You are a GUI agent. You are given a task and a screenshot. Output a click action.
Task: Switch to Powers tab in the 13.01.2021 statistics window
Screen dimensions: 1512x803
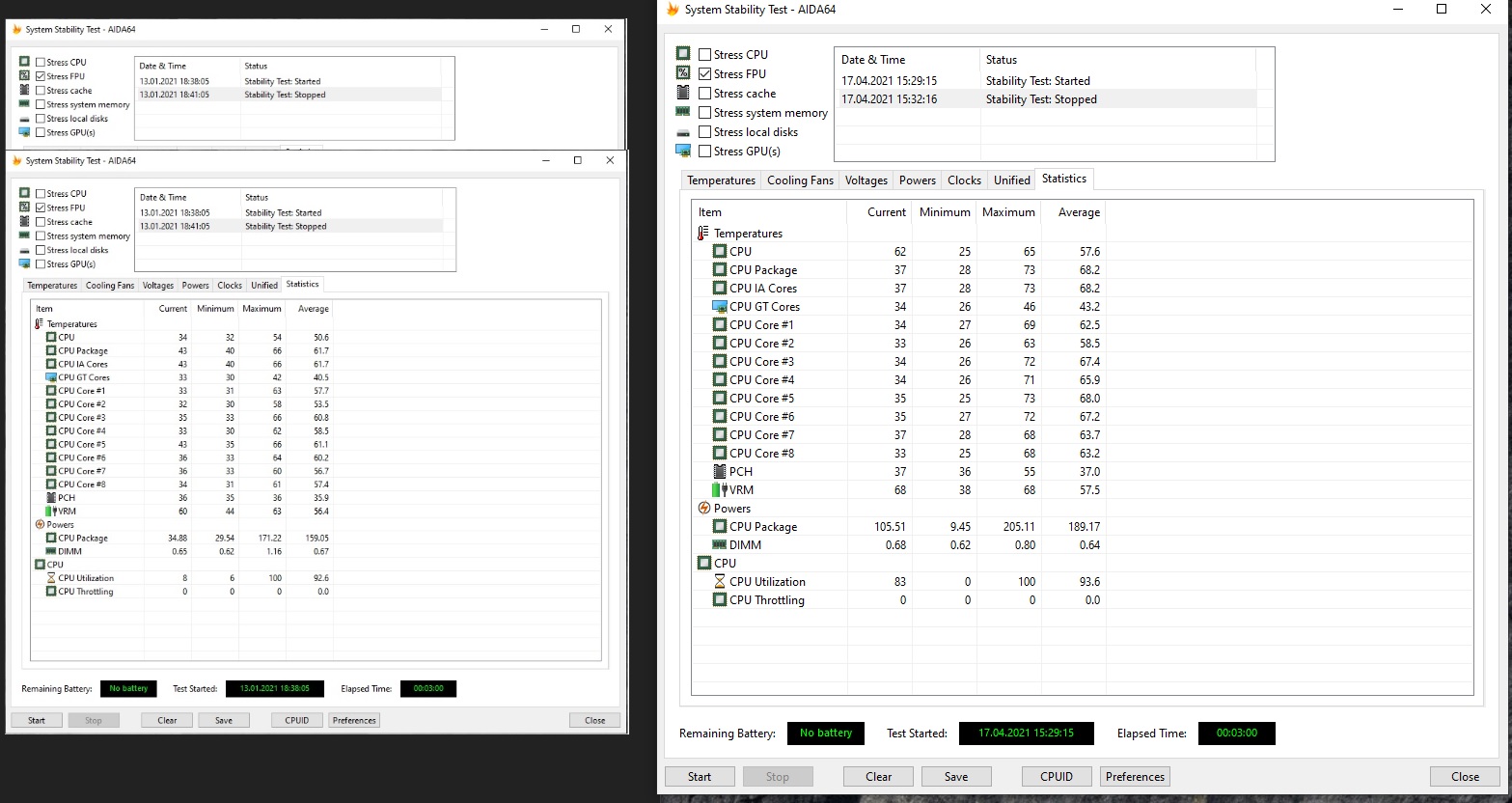[195, 286]
